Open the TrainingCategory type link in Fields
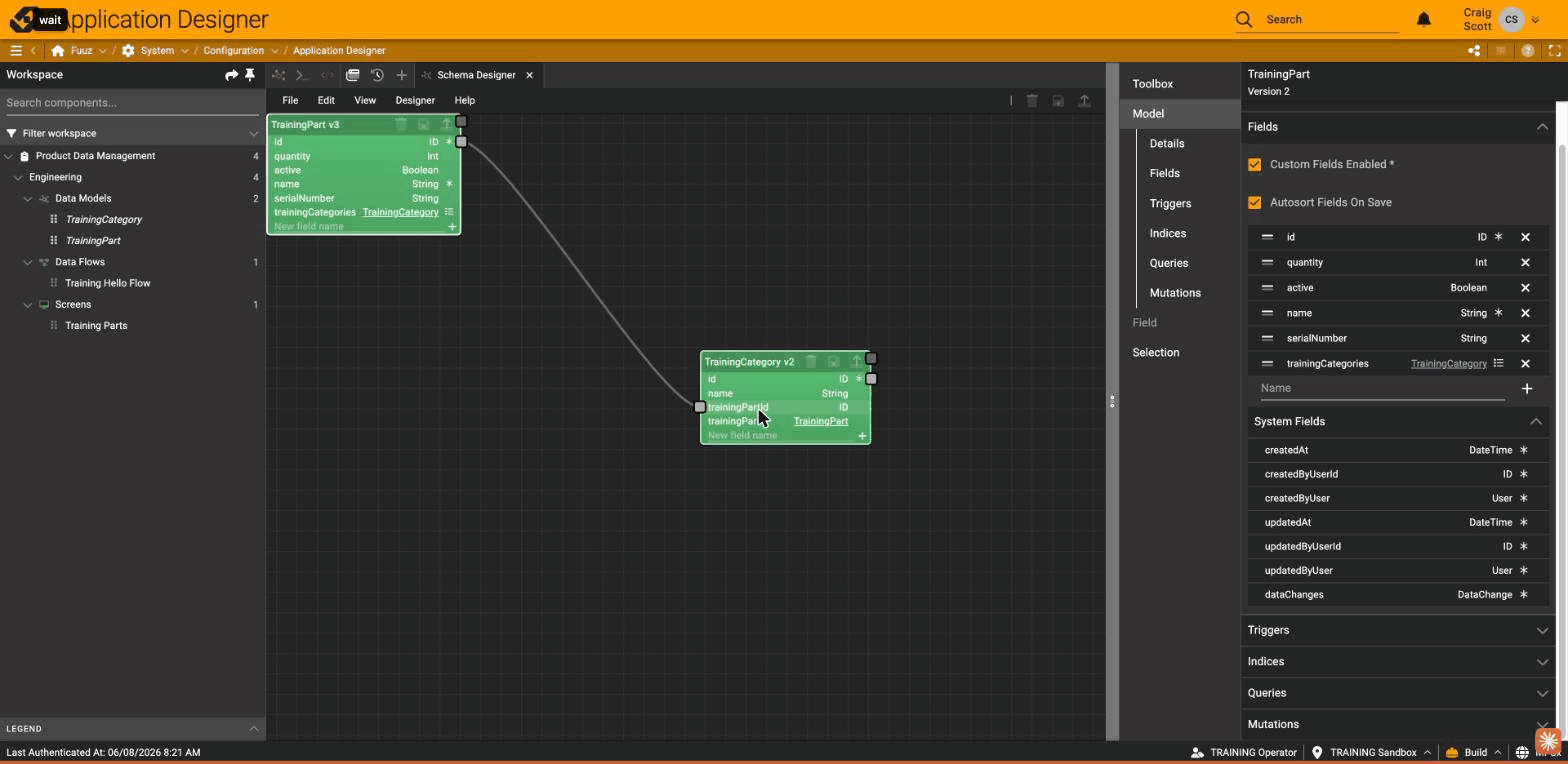This screenshot has height=764, width=1568. 1448,363
